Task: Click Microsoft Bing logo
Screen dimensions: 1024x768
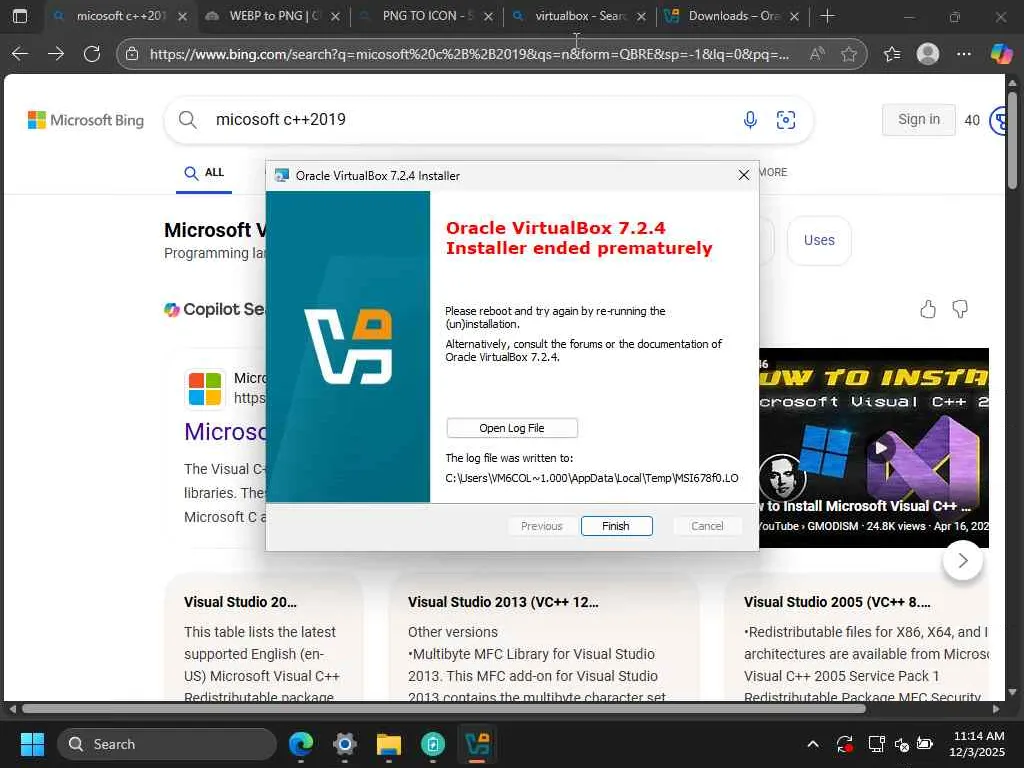Action: tap(86, 120)
